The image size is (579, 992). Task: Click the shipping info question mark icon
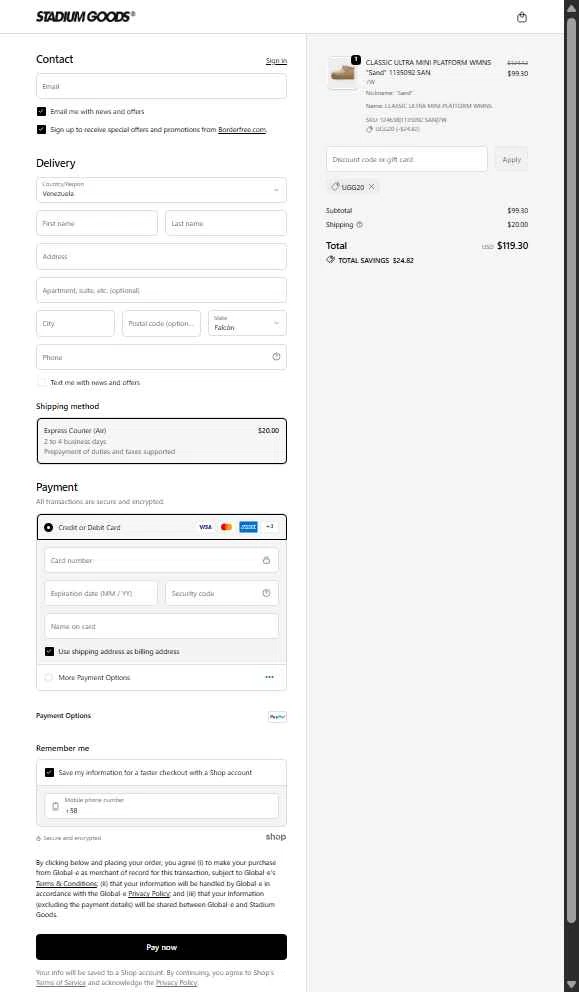coord(359,225)
